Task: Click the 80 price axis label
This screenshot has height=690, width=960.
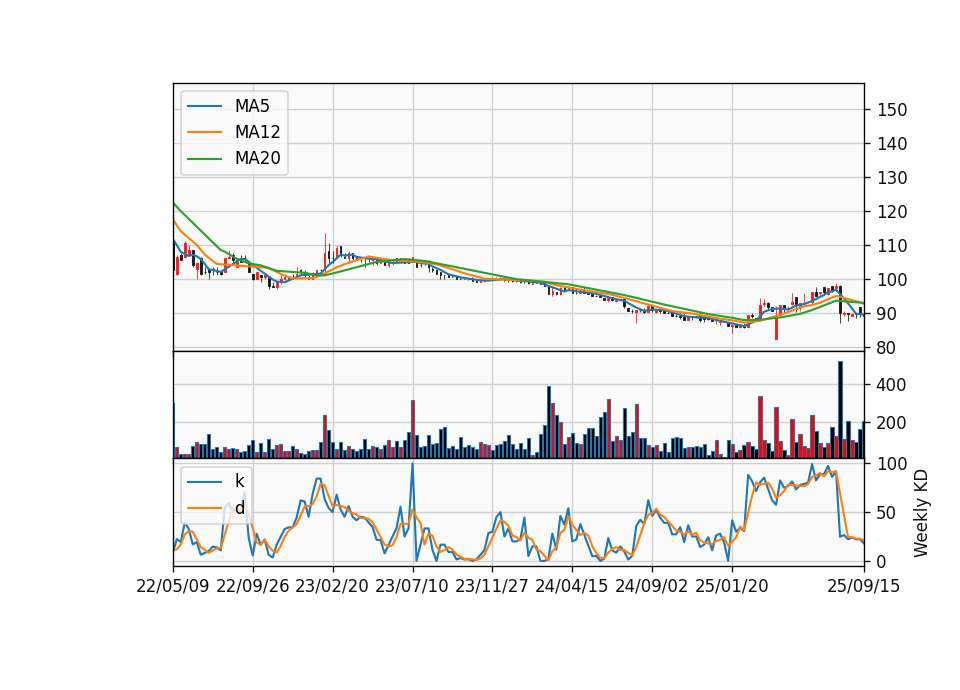Action: coord(887,348)
